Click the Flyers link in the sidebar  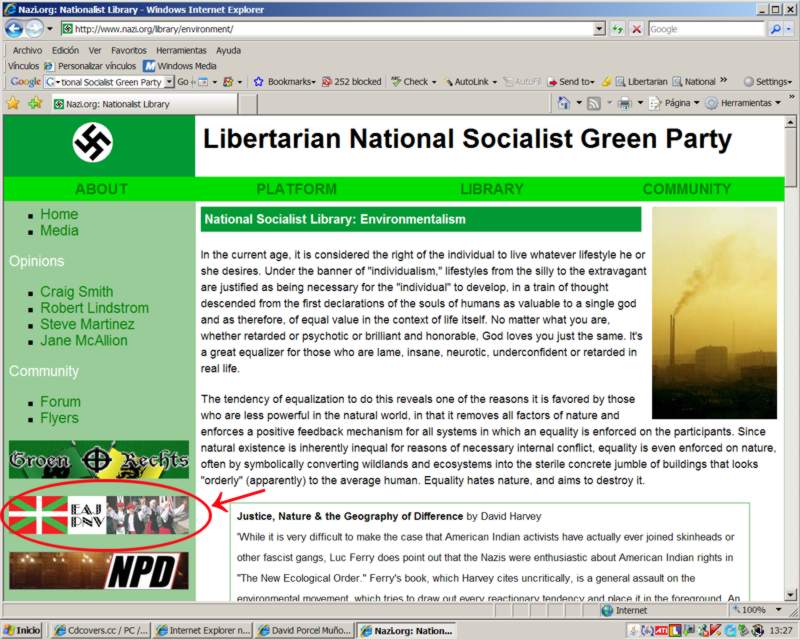(59, 419)
